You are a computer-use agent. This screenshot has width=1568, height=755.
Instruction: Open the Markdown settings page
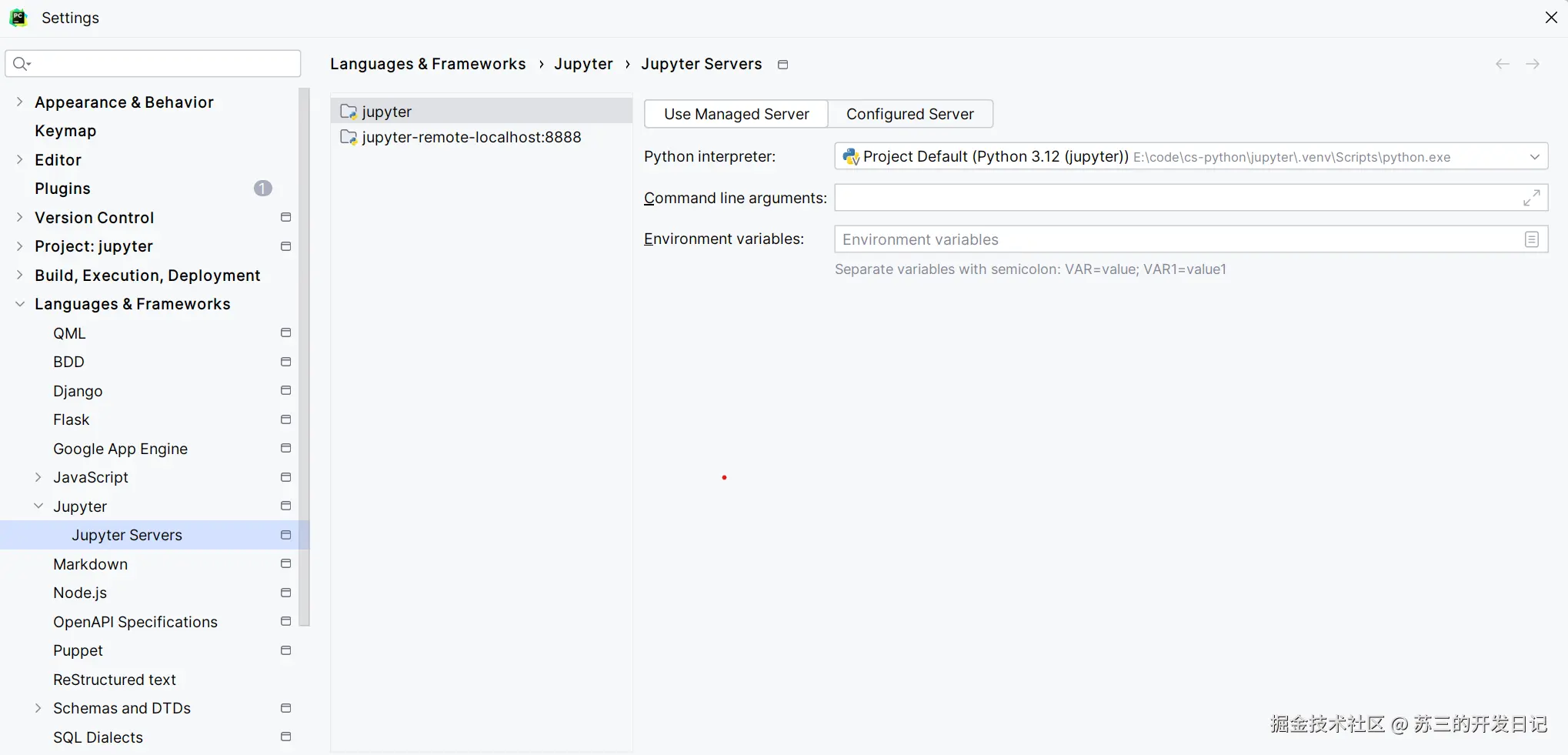click(x=91, y=564)
